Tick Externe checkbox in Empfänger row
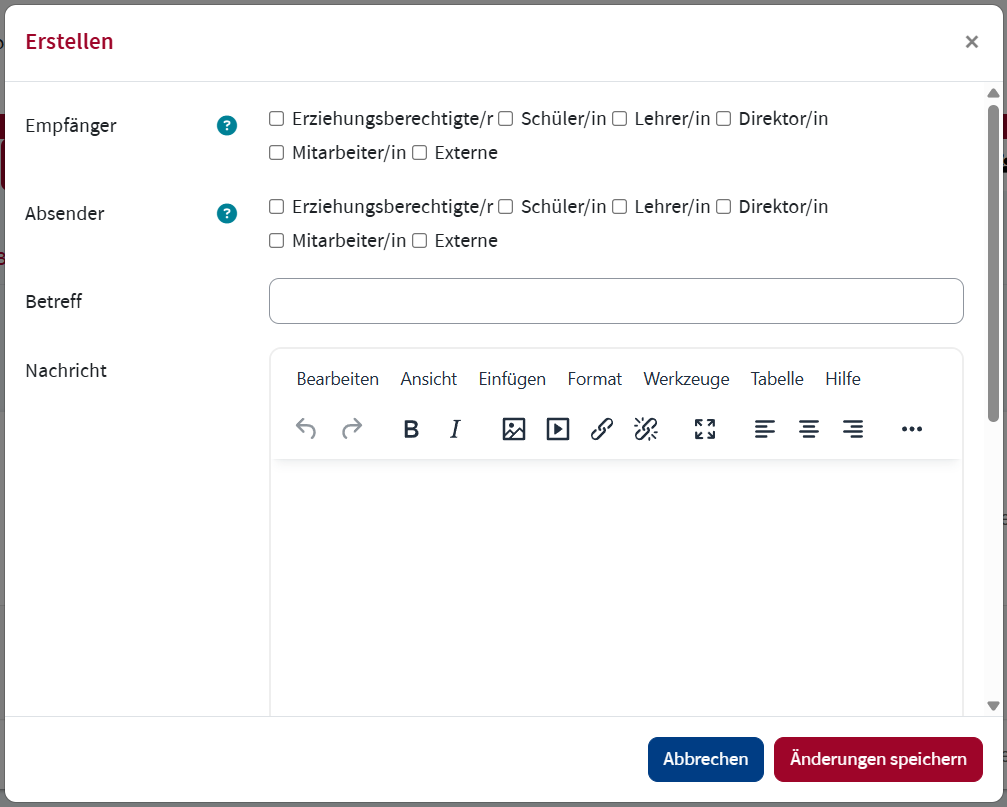 pyautogui.click(x=420, y=153)
